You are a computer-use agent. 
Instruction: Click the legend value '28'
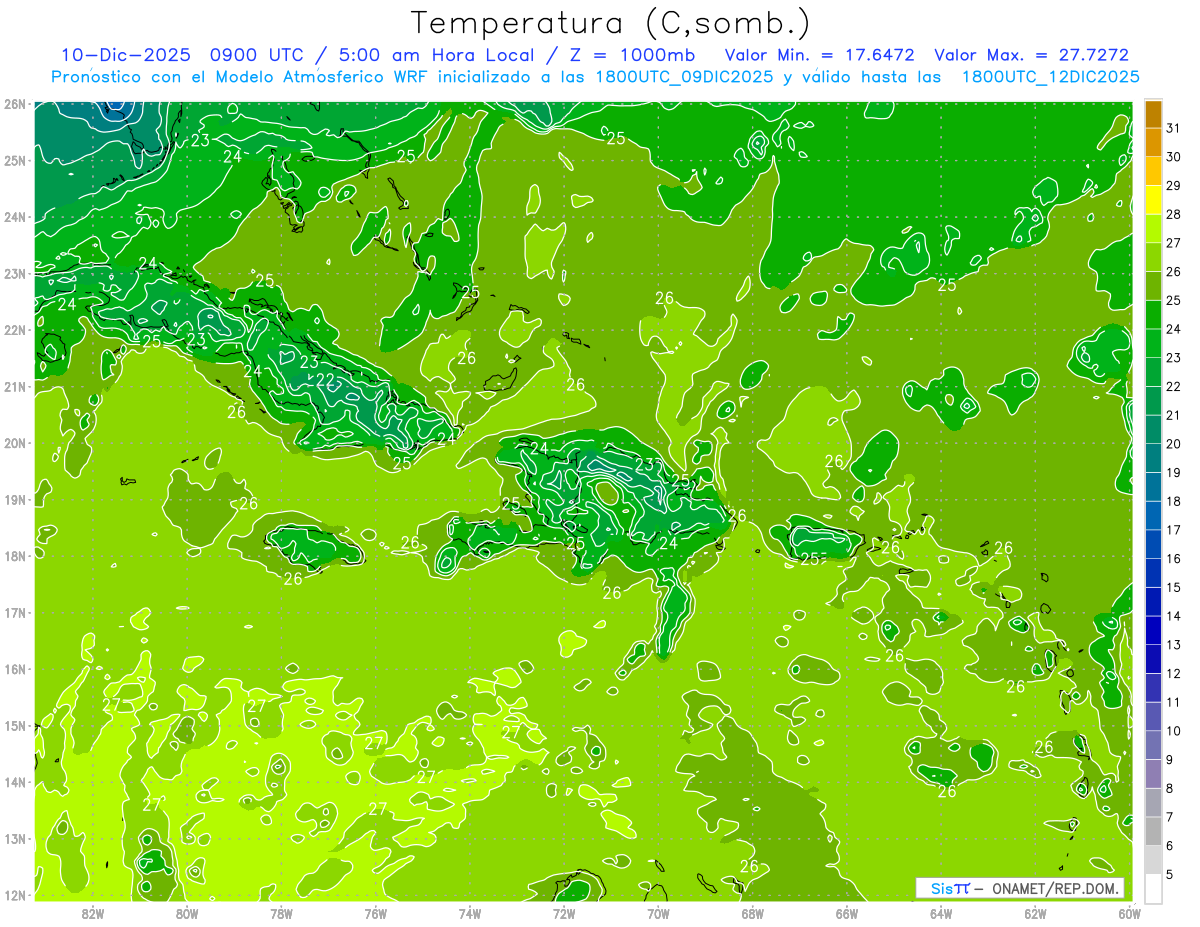pos(1174,214)
